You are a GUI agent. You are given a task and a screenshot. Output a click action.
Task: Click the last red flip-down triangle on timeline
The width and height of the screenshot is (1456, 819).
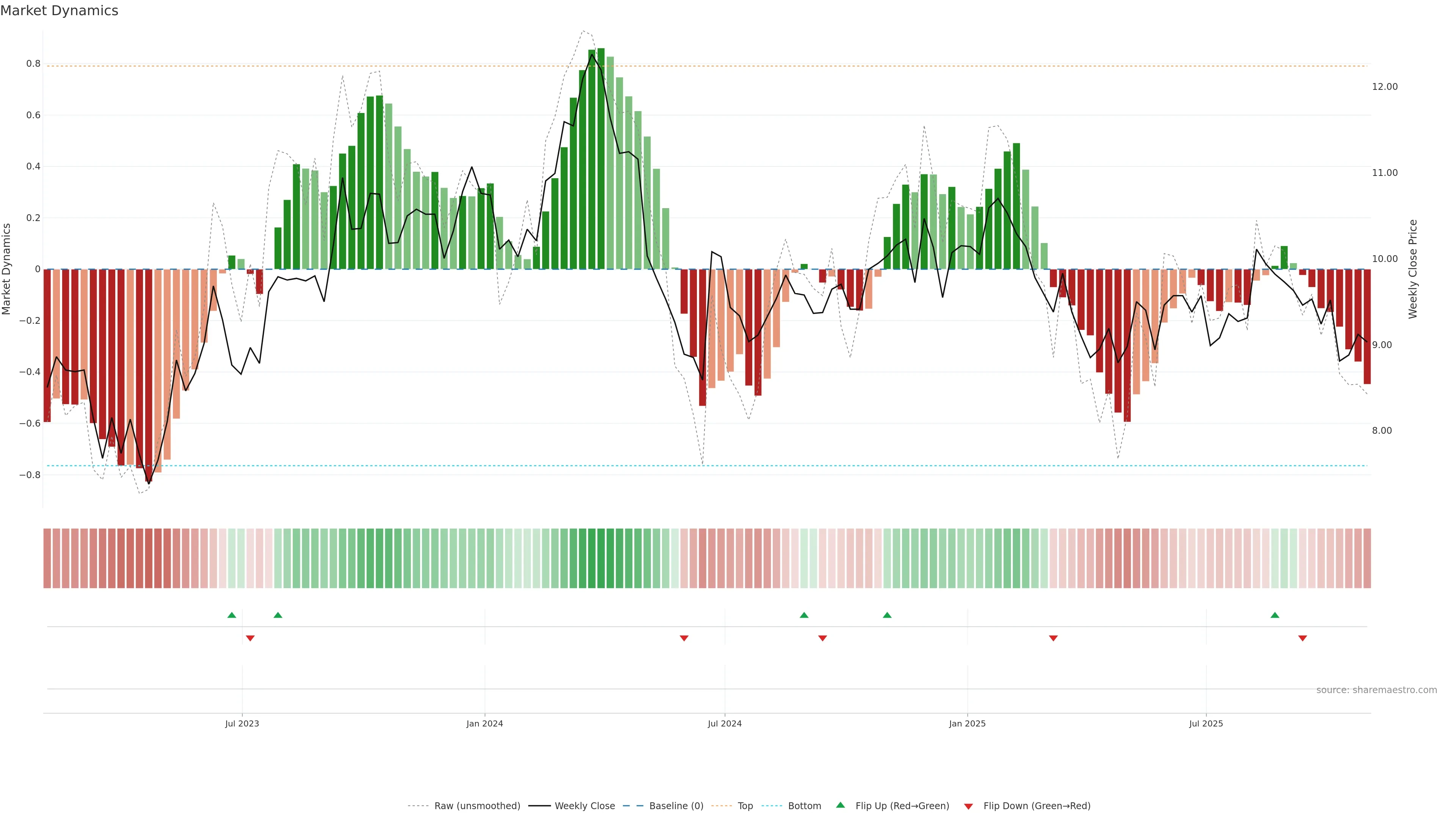point(1302,638)
